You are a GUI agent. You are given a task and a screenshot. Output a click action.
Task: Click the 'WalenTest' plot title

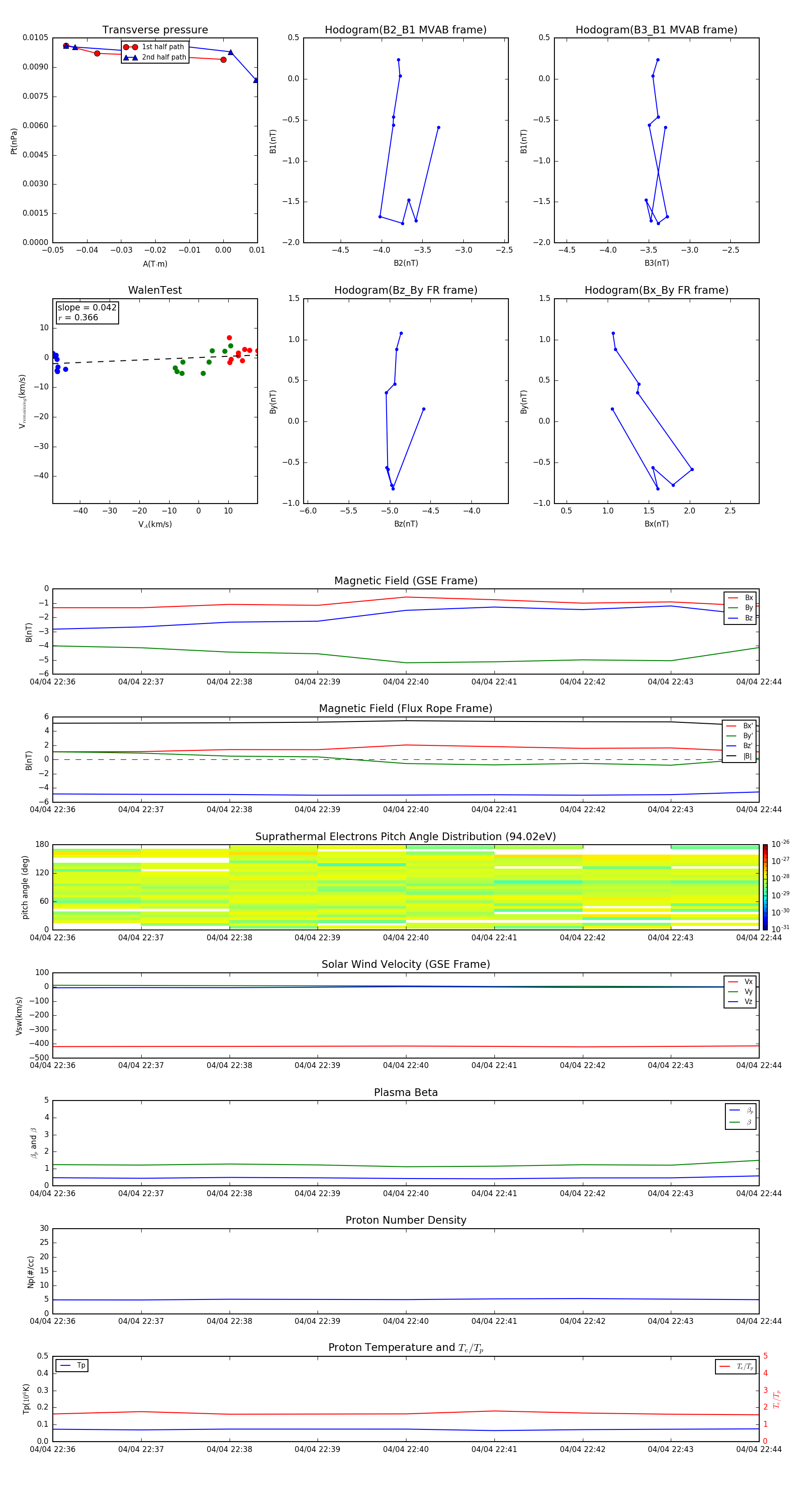click(155, 290)
